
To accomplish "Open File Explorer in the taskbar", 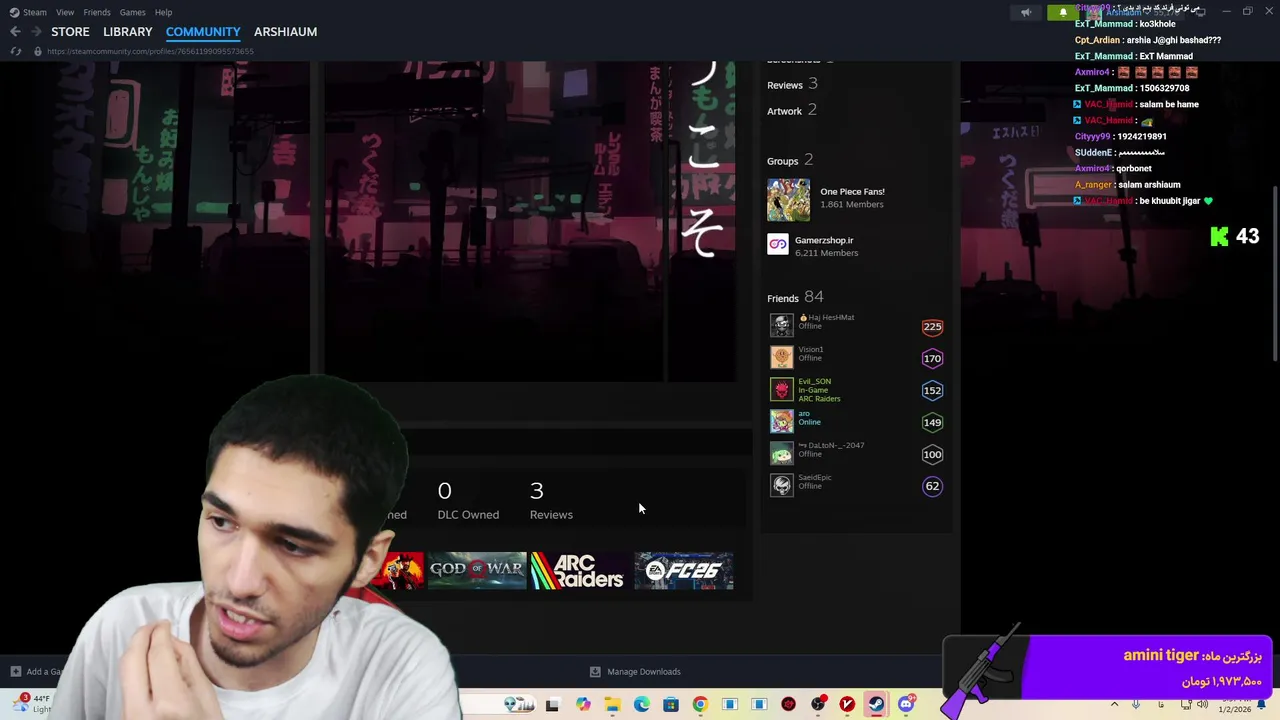I will 612,705.
